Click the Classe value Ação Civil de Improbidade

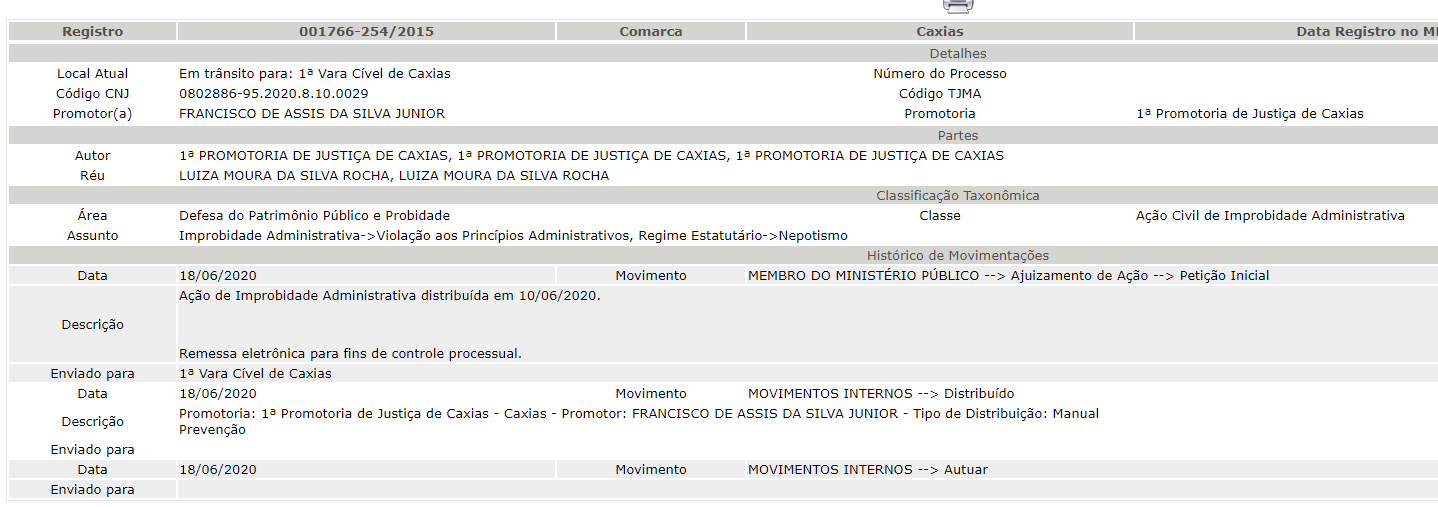tap(1270, 216)
